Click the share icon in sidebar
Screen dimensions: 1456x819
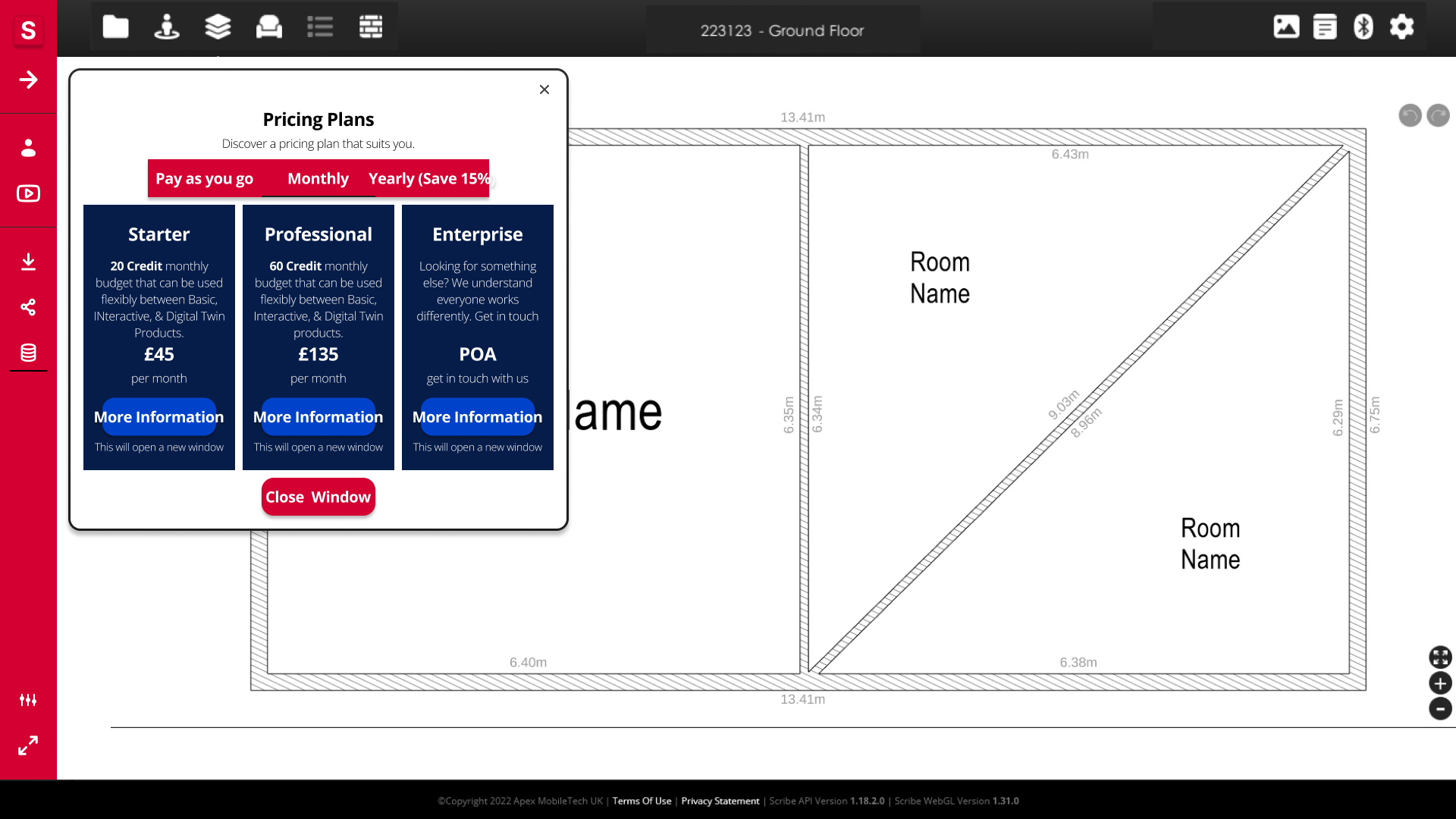coord(28,307)
